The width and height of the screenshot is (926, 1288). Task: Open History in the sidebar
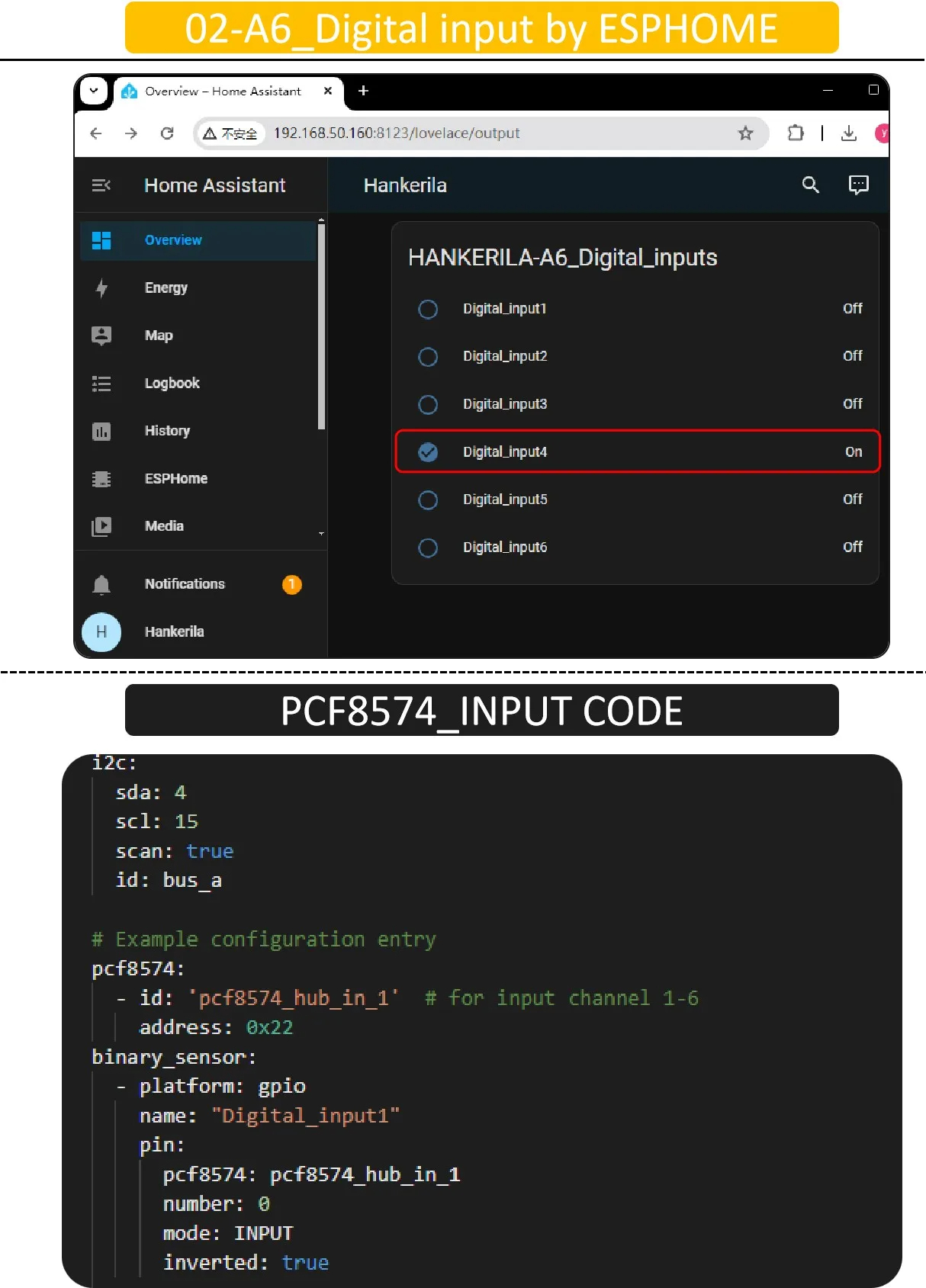point(198,431)
